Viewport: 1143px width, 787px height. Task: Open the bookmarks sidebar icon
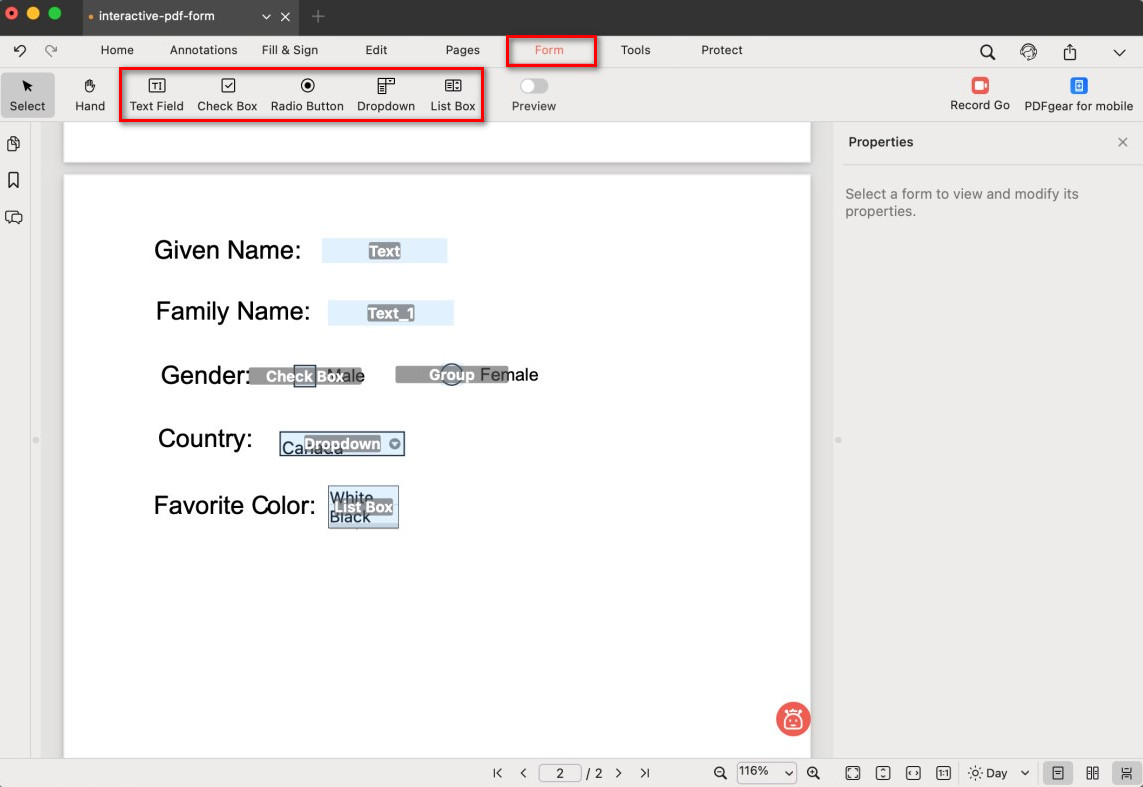coord(14,180)
